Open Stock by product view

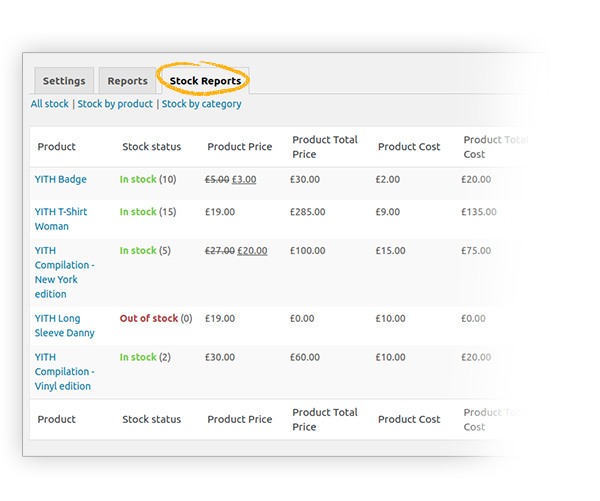(115, 104)
